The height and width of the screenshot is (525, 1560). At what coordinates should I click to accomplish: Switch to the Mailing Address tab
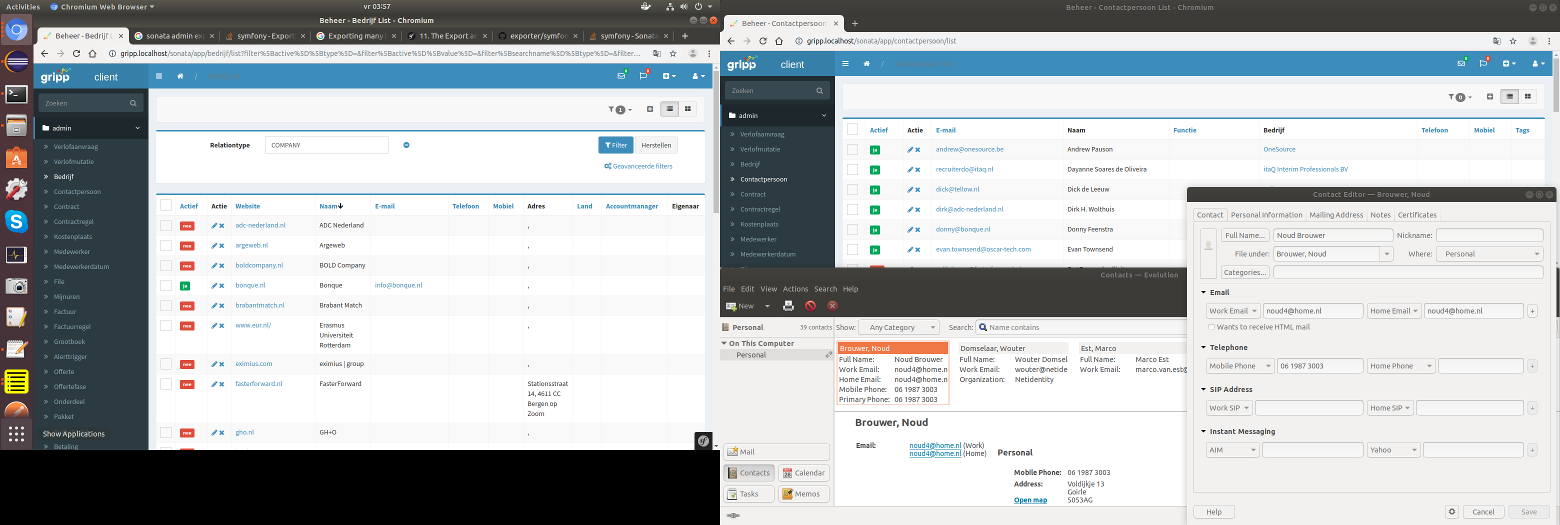click(1336, 215)
